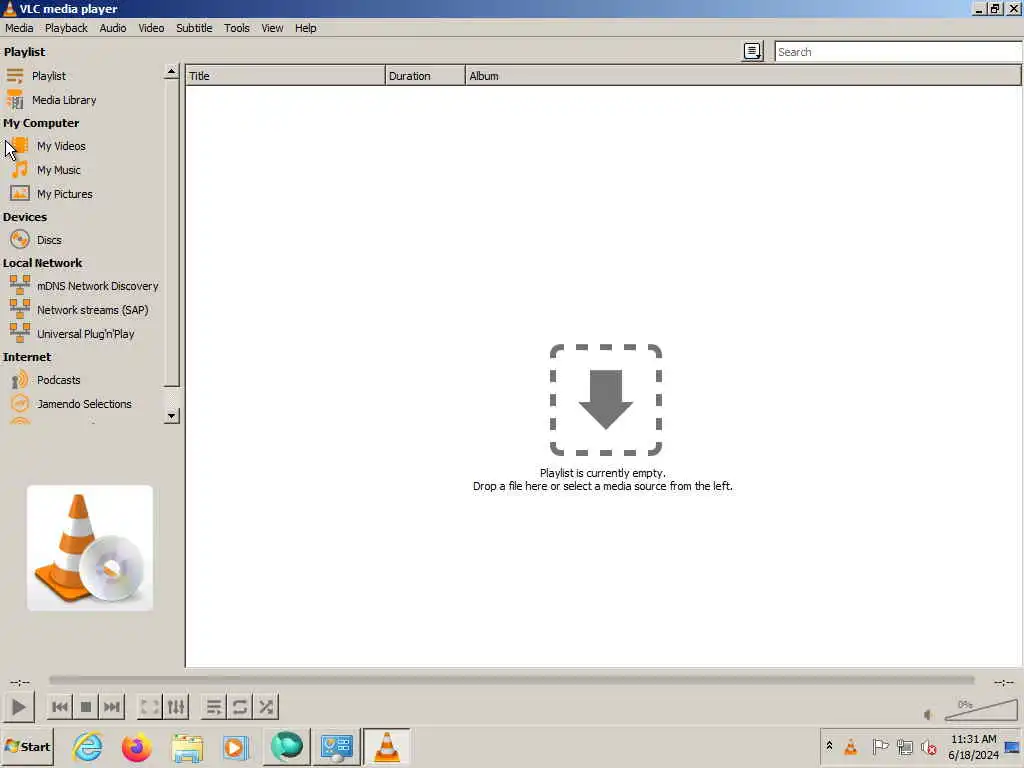Open Jamendo Selections

[84, 404]
